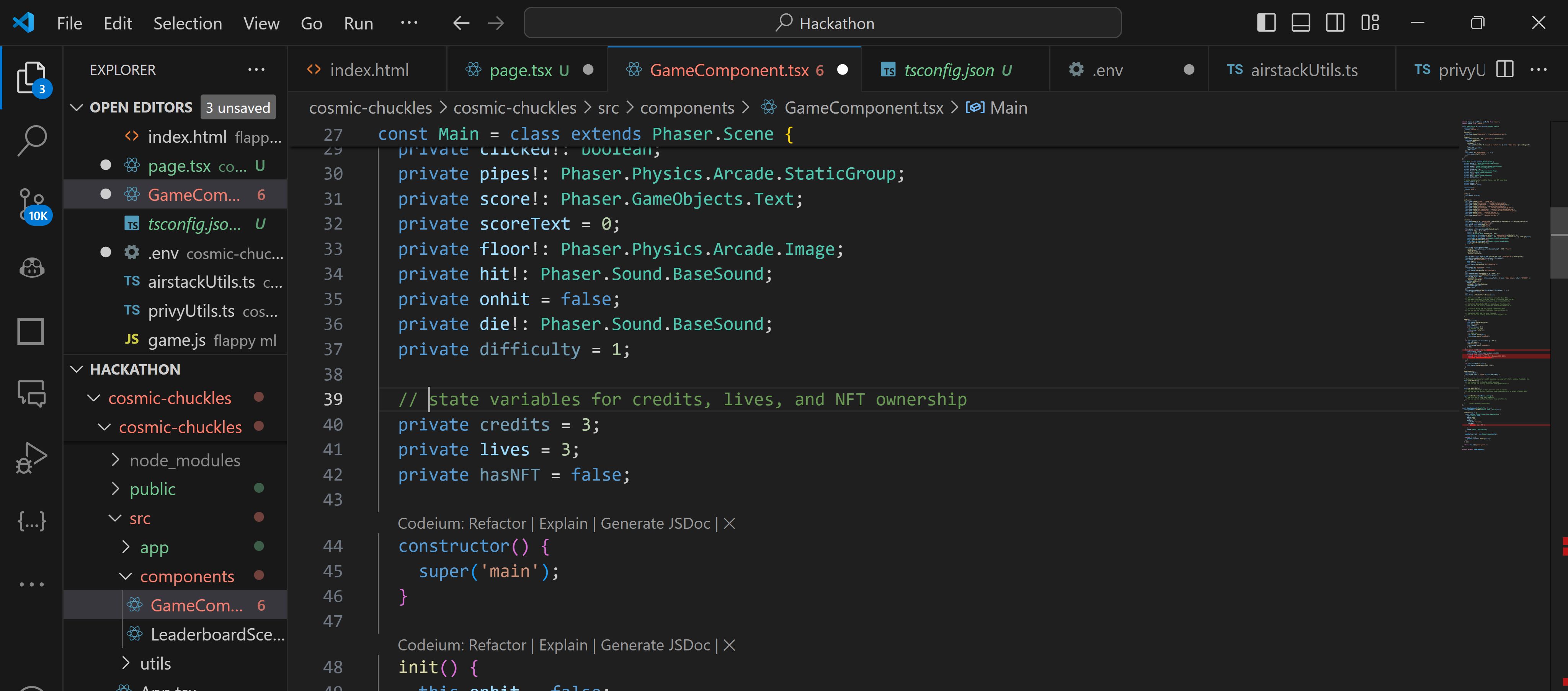Open customize layout icon
1568x691 pixels.
coord(1370,23)
